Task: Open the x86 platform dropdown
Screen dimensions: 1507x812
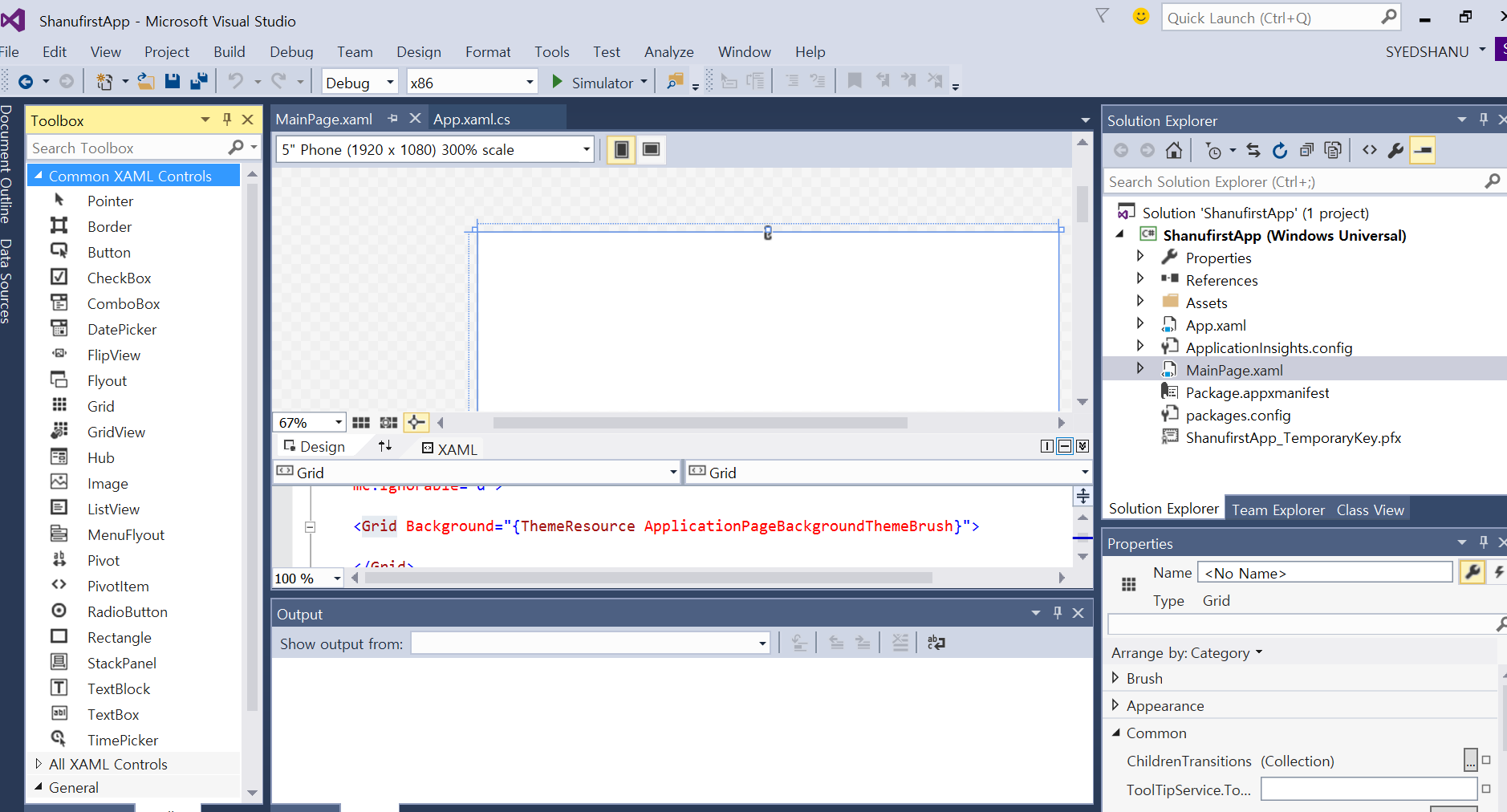Action: (x=530, y=82)
